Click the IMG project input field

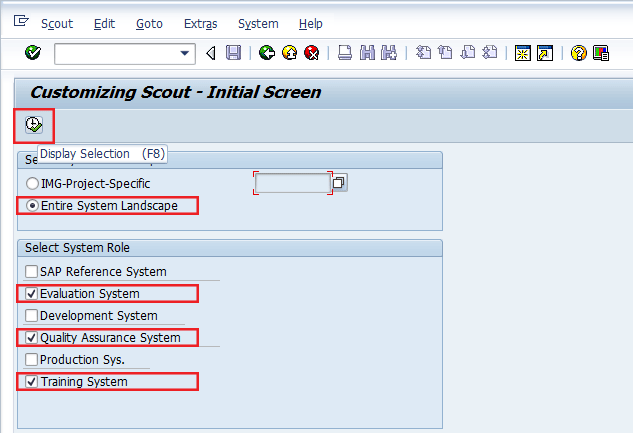point(293,183)
